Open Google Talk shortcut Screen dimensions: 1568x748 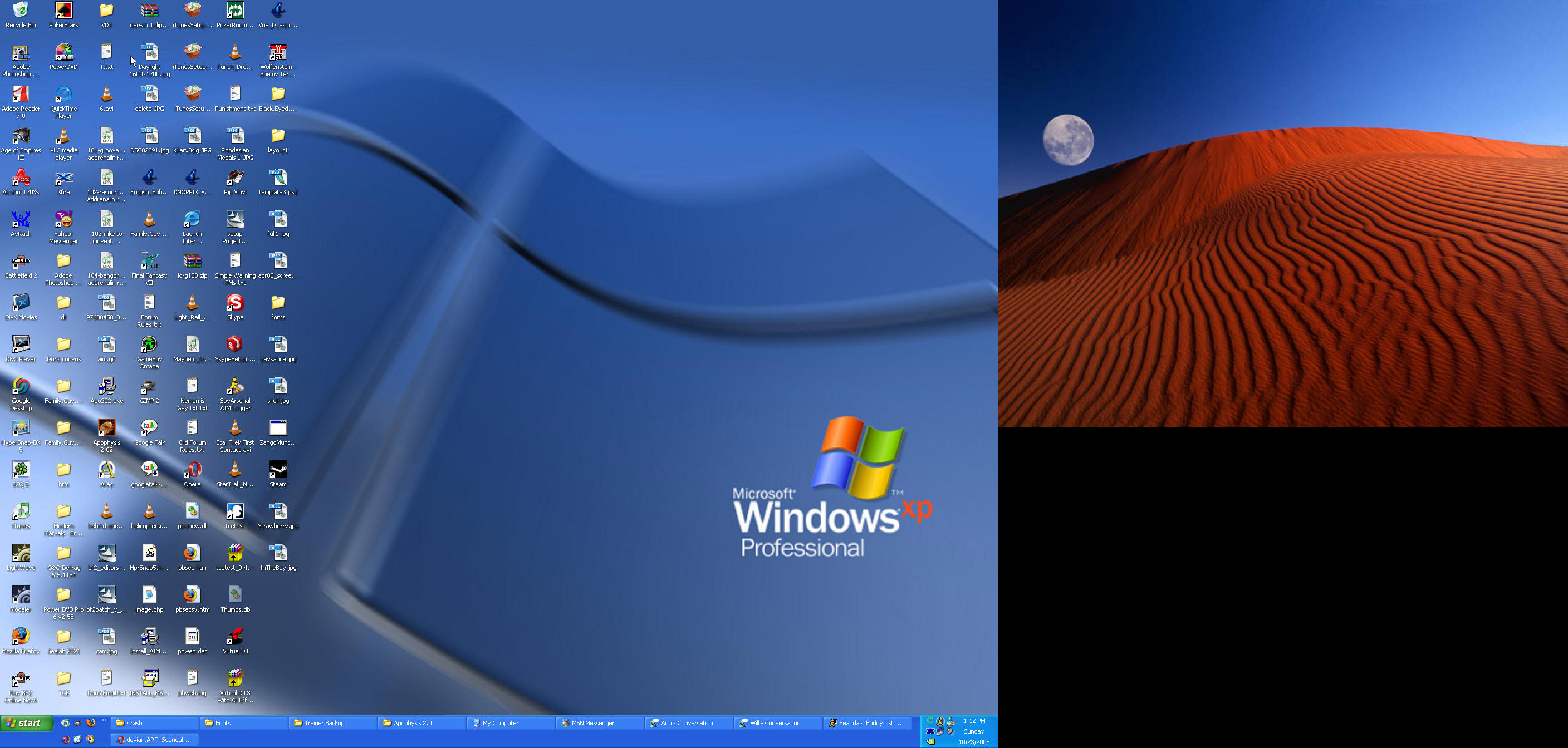click(149, 433)
